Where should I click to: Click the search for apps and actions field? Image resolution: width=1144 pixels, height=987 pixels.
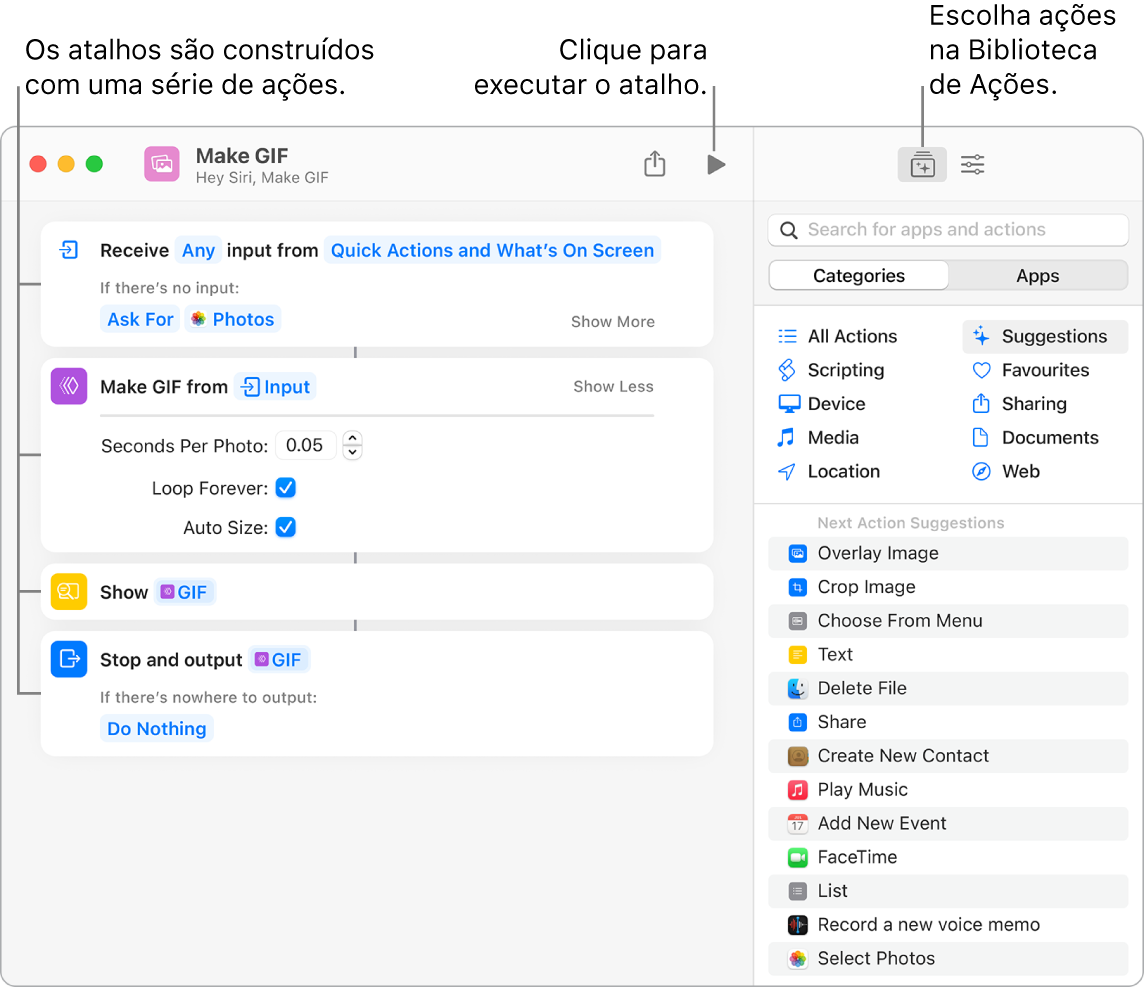(x=947, y=229)
